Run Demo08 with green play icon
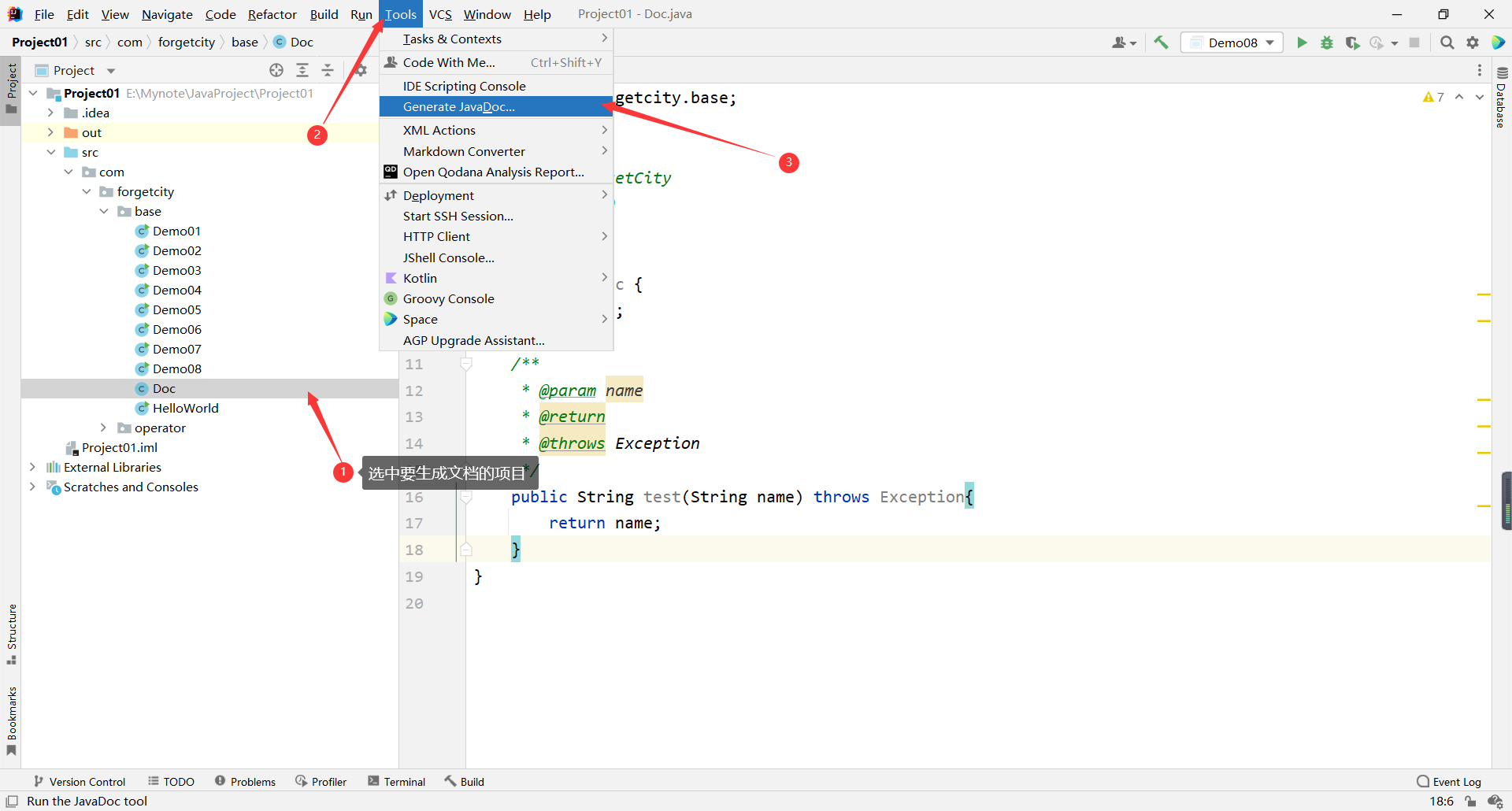Viewport: 1512px width, 811px height. tap(1302, 43)
